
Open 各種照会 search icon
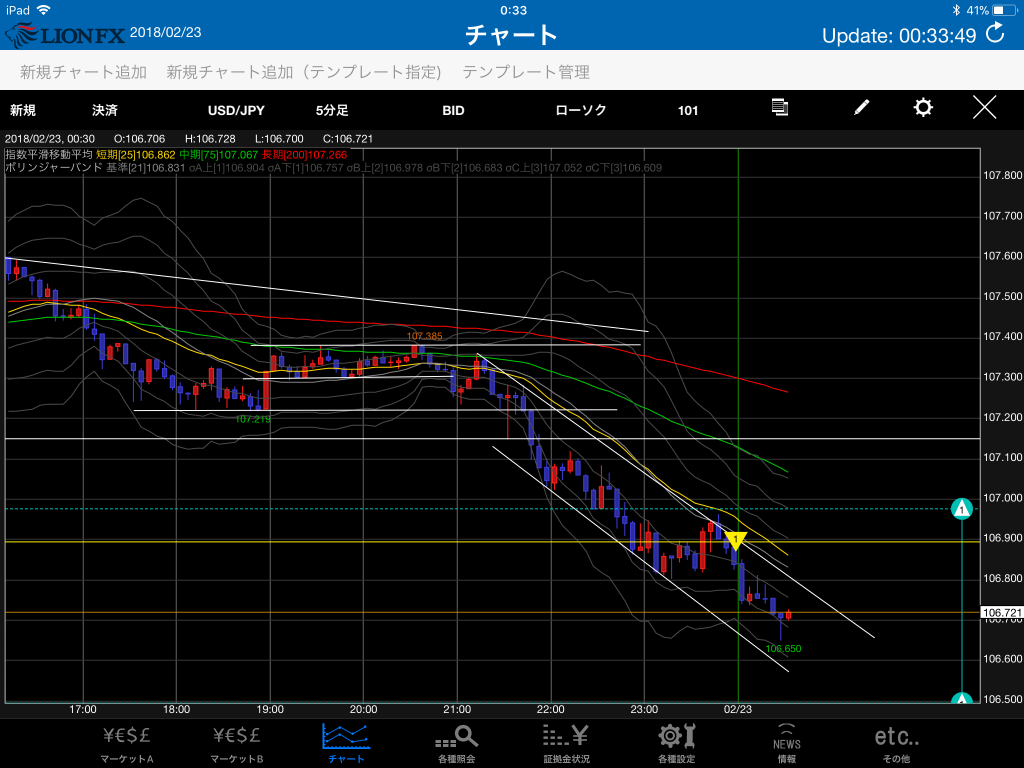457,743
